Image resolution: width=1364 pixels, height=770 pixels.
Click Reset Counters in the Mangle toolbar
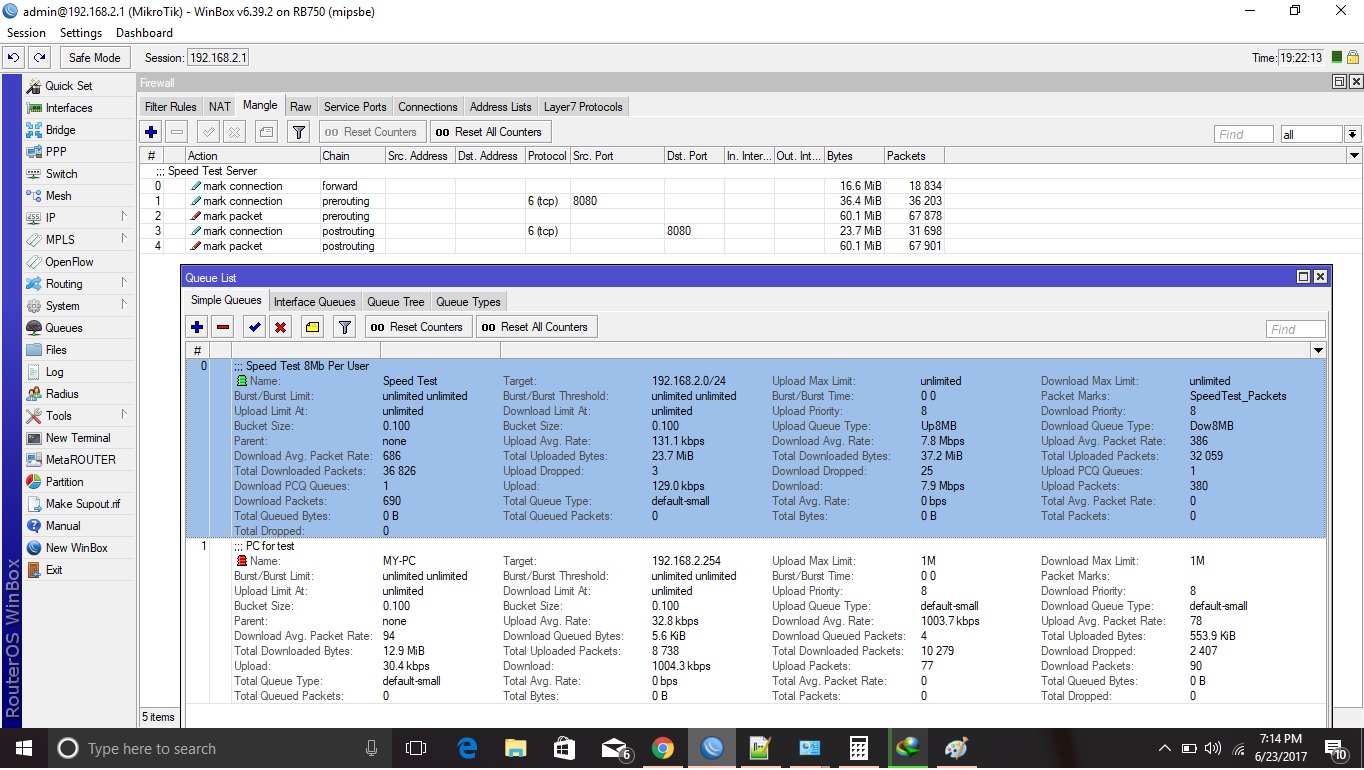371,131
